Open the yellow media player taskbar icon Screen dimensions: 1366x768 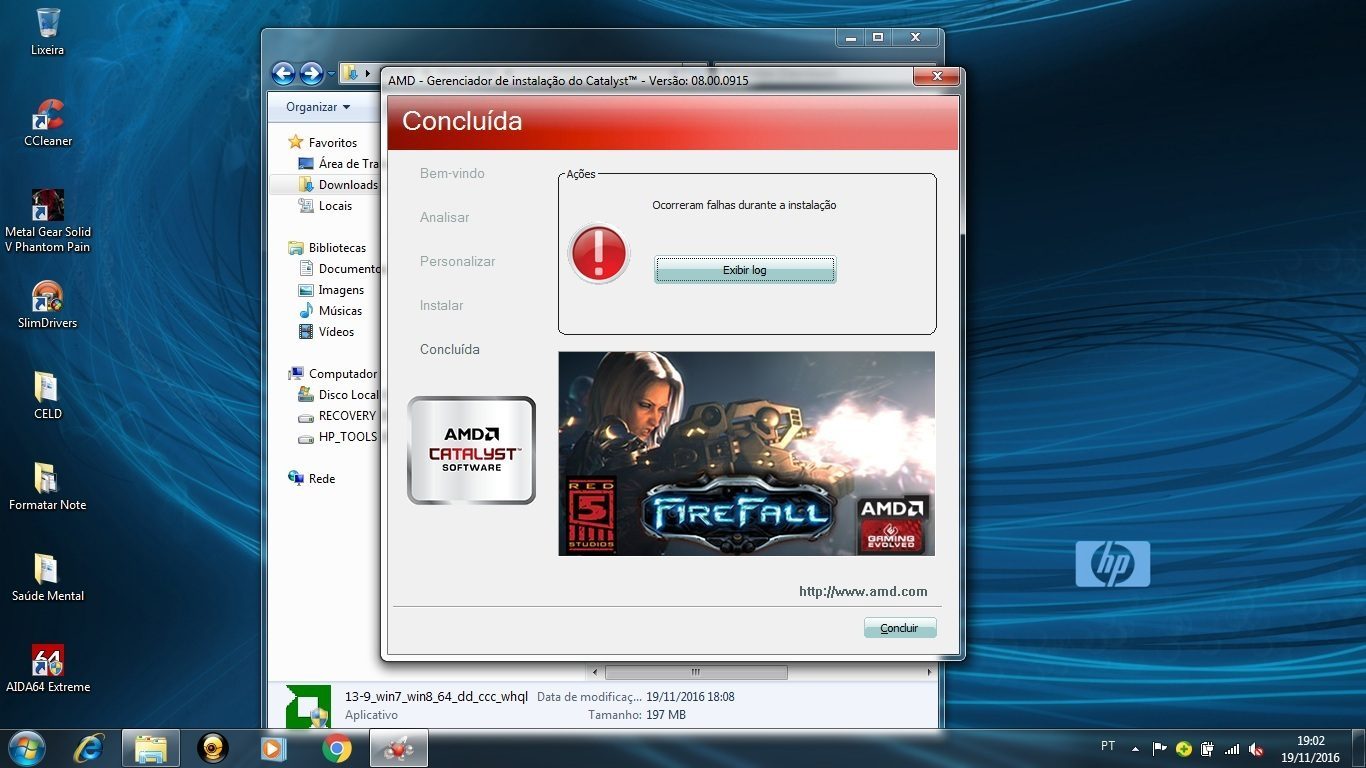coord(213,748)
